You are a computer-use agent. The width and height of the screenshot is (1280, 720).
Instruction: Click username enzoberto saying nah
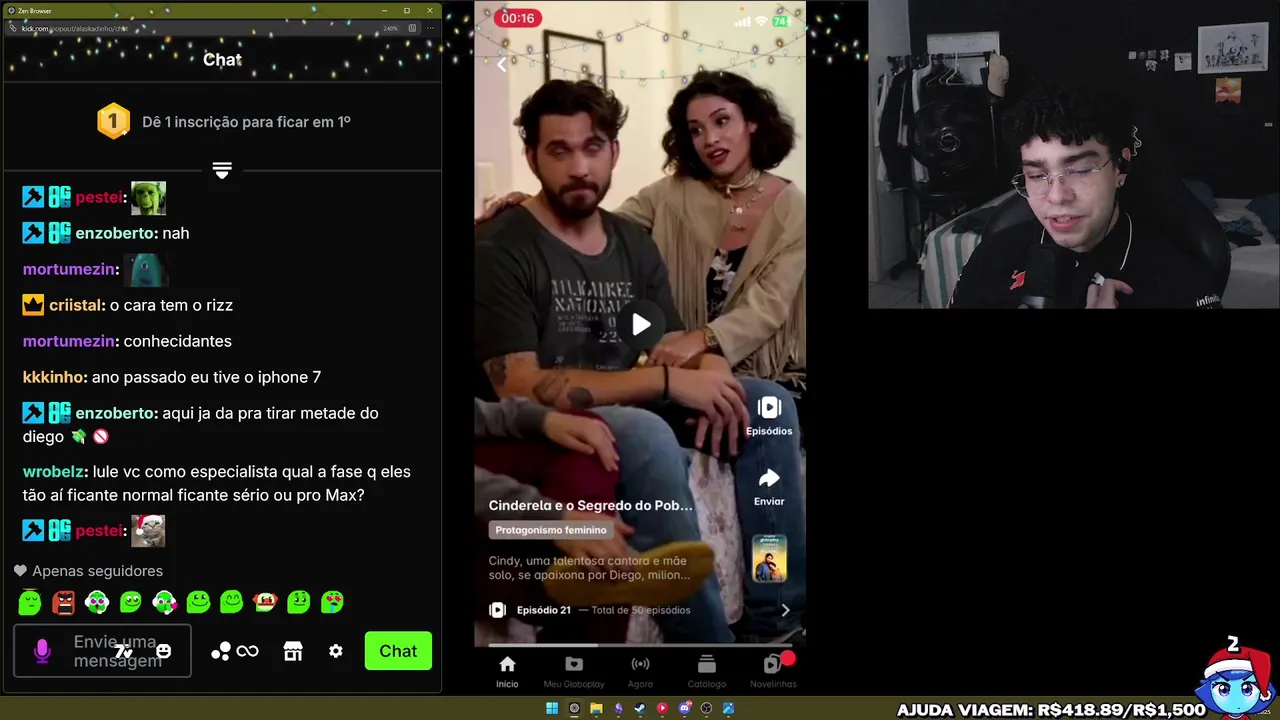point(116,233)
